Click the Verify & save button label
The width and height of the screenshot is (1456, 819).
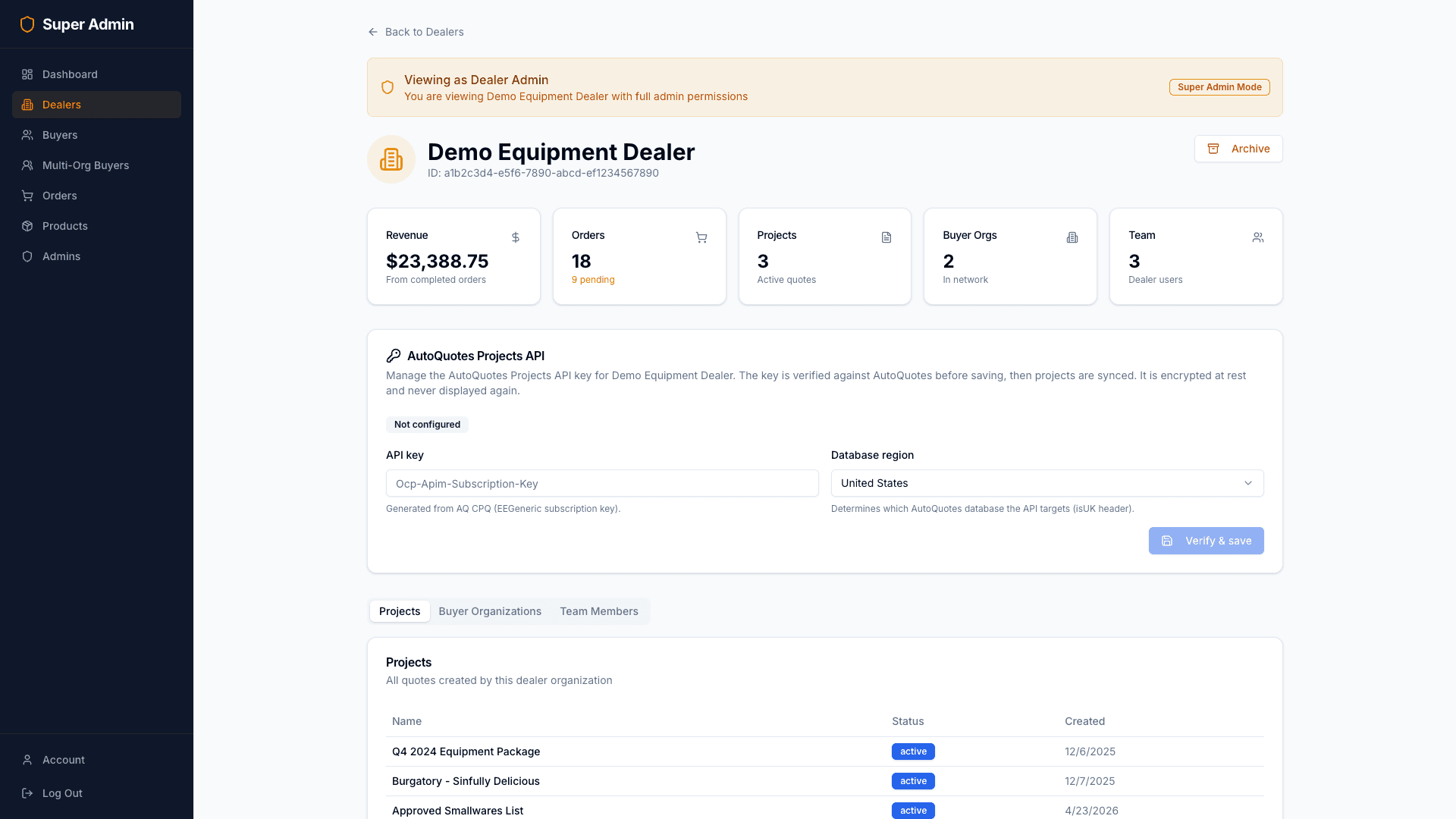pos(1219,541)
